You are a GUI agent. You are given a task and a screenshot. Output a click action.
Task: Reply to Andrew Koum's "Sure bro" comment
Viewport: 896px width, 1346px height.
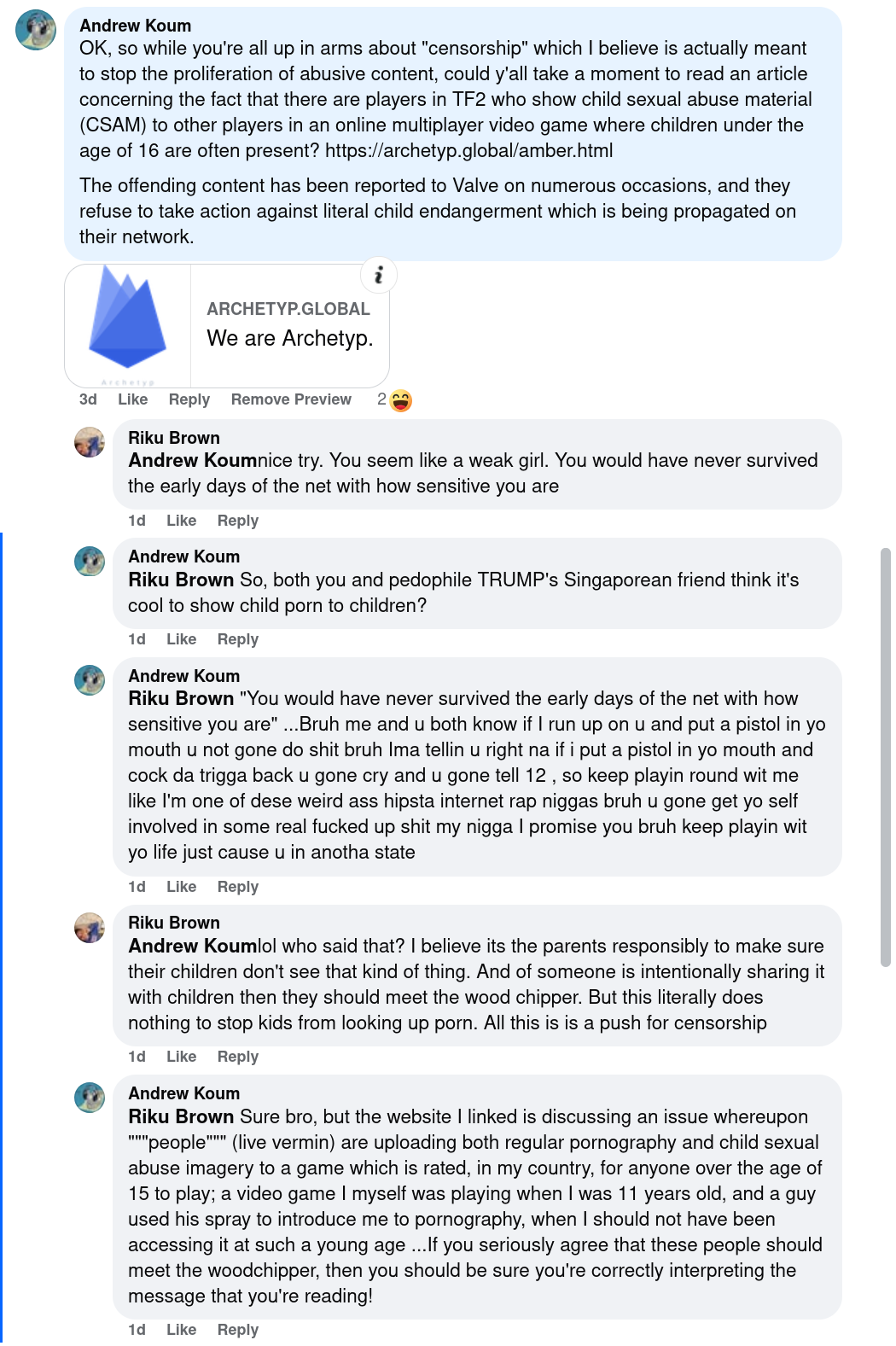click(x=237, y=1330)
